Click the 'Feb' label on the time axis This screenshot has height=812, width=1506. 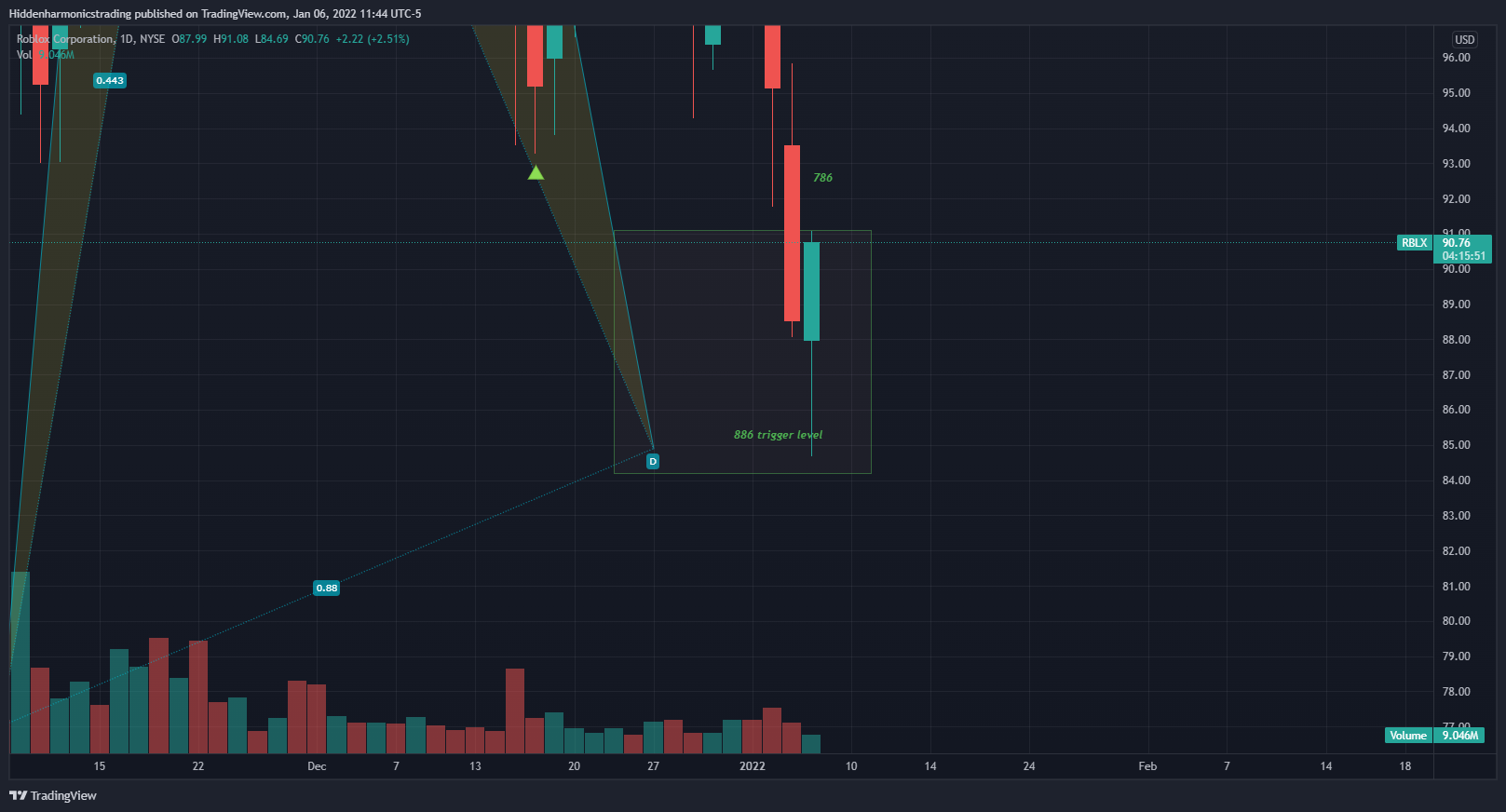coord(1147,766)
